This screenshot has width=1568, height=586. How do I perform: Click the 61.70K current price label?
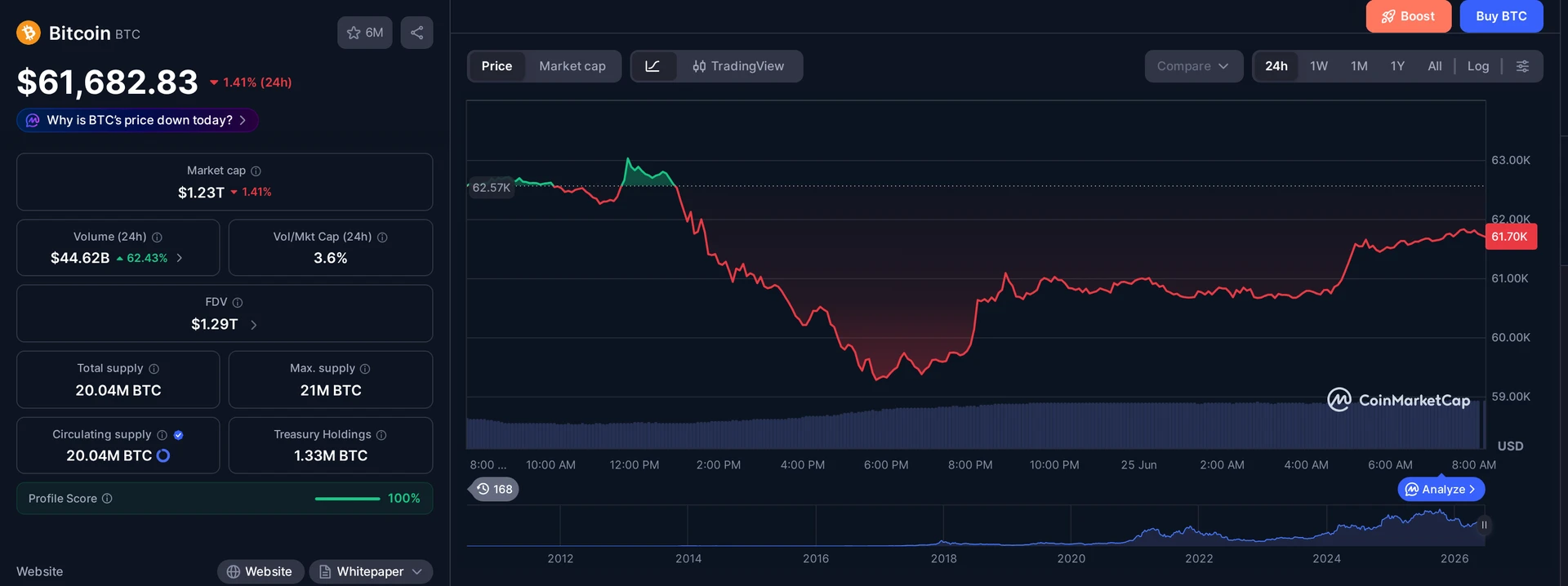(x=1511, y=237)
